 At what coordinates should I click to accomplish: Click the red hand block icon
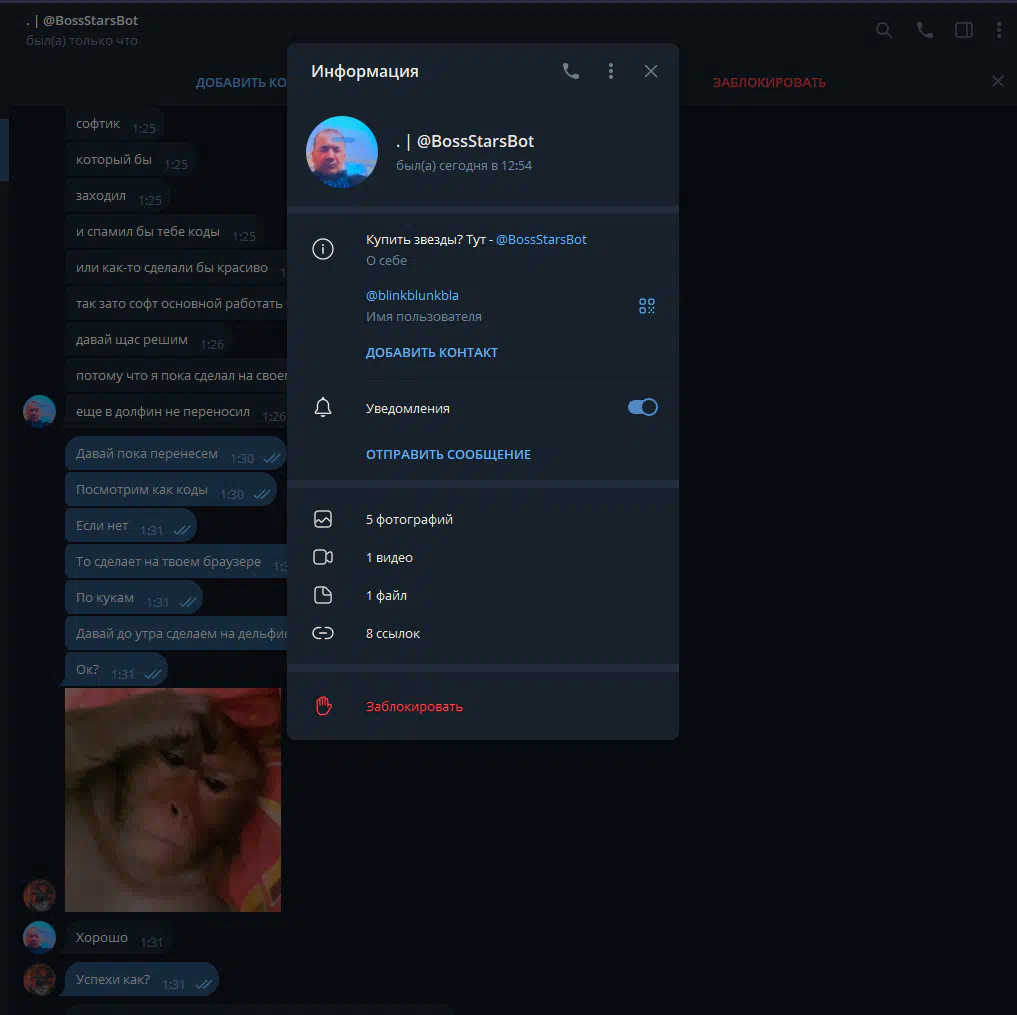(324, 706)
